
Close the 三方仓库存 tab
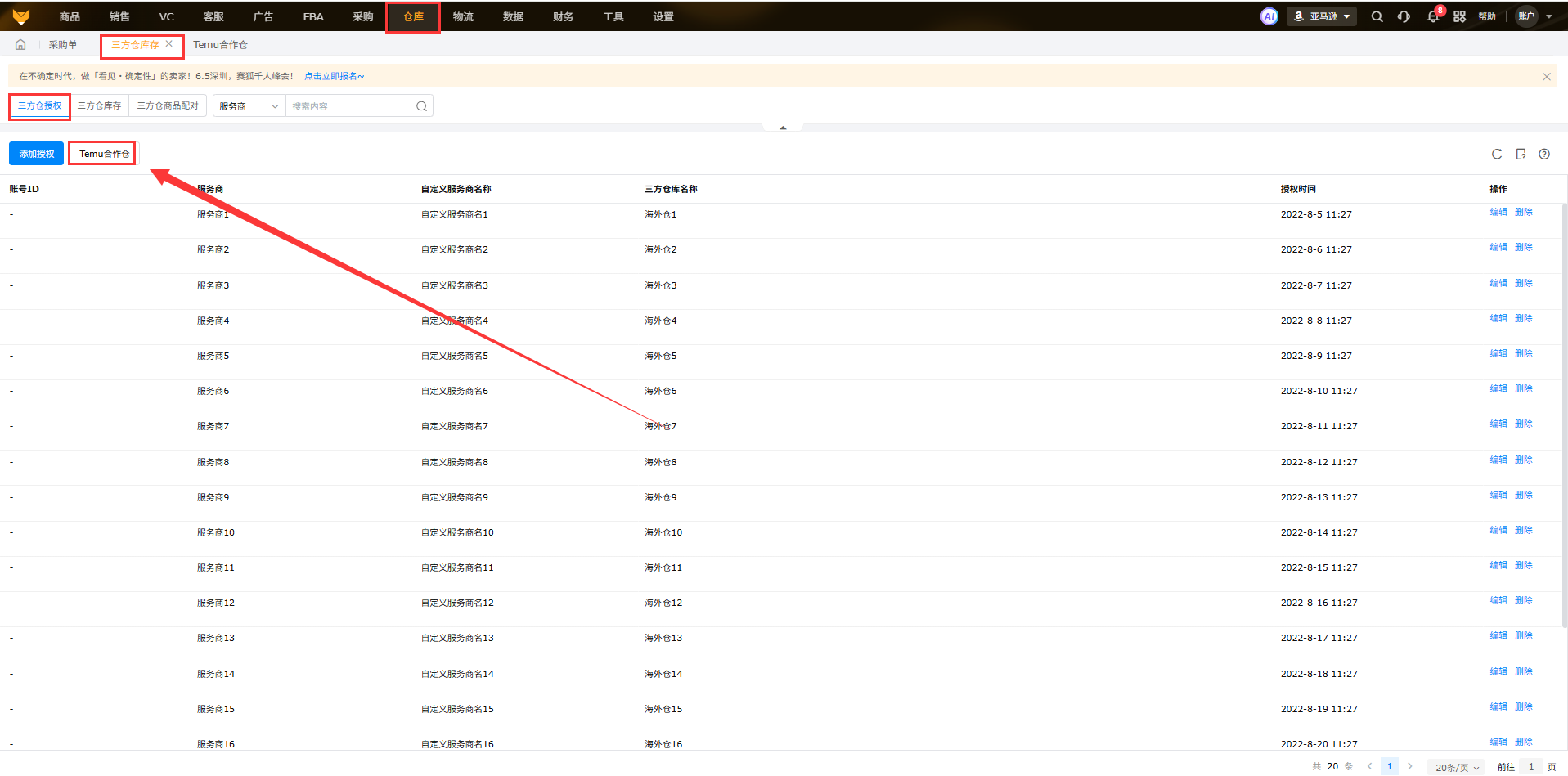tap(169, 44)
